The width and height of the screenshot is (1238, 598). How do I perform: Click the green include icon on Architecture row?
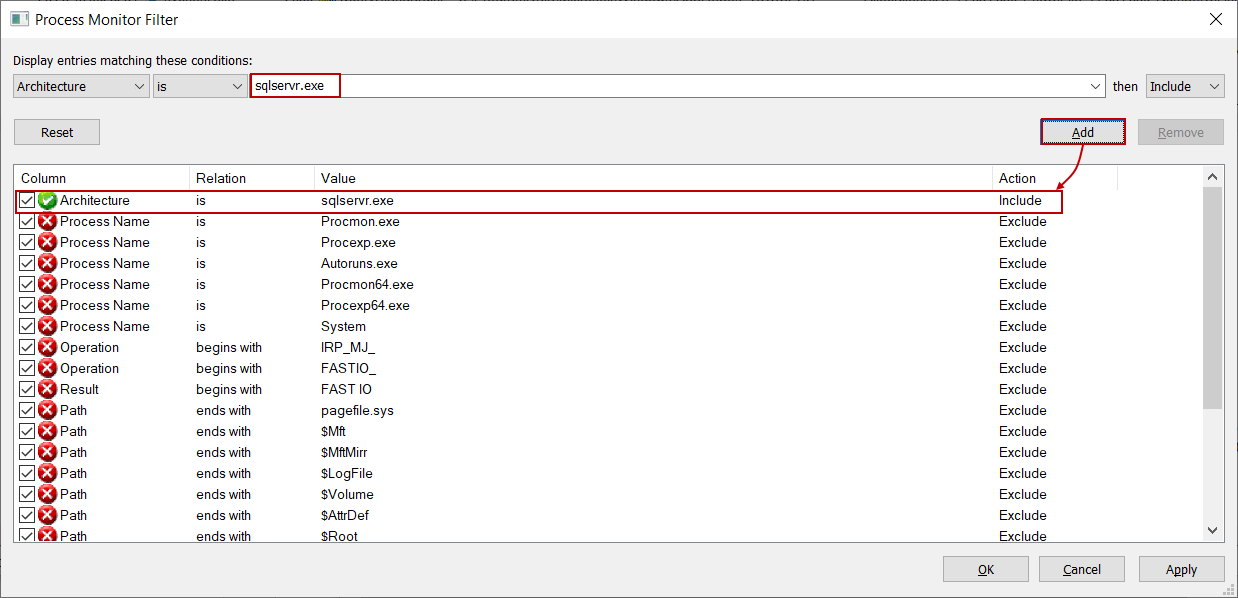pyautogui.click(x=47, y=201)
